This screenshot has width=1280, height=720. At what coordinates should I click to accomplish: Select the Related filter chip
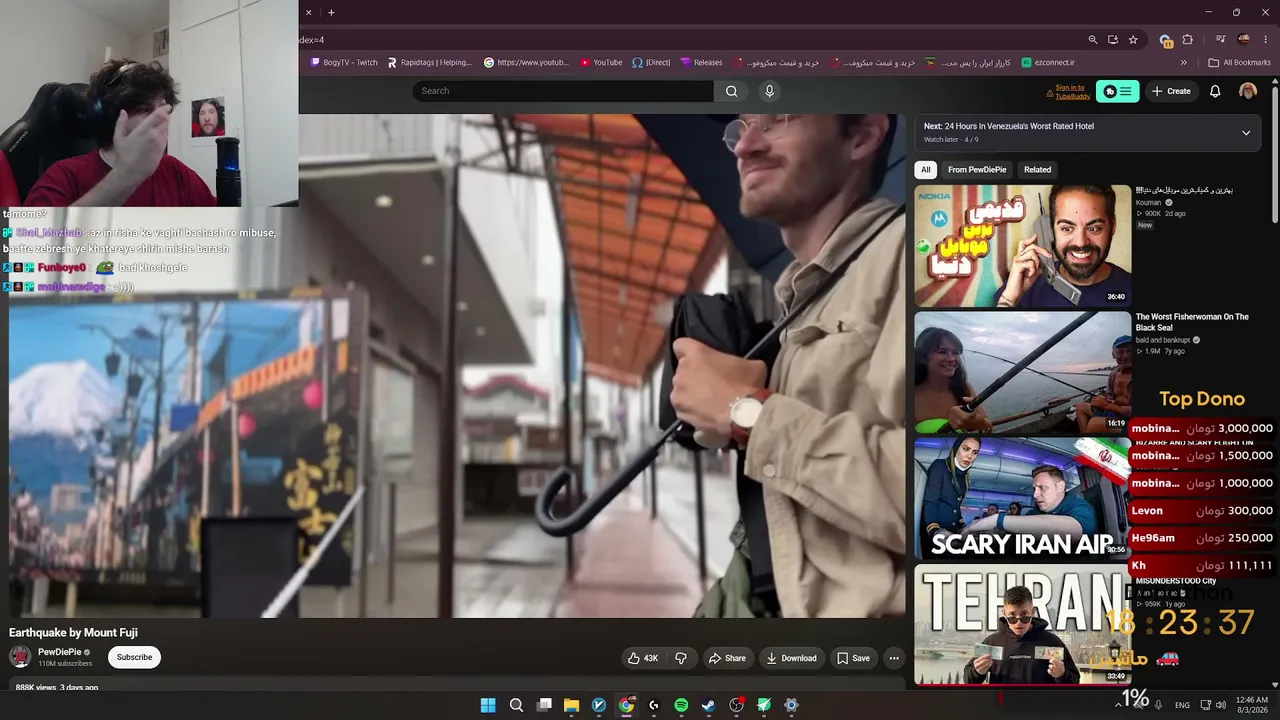(1037, 170)
